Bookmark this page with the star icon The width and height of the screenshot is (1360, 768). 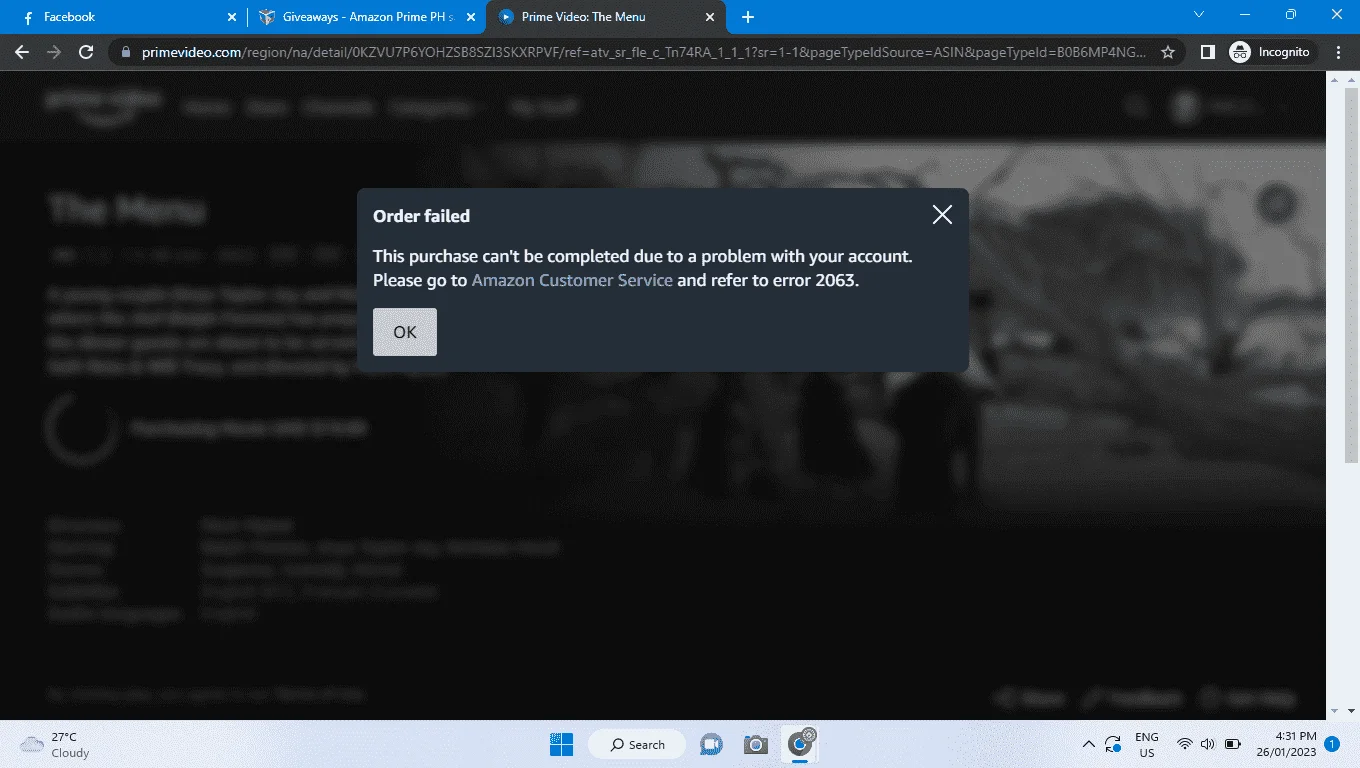point(1168,52)
